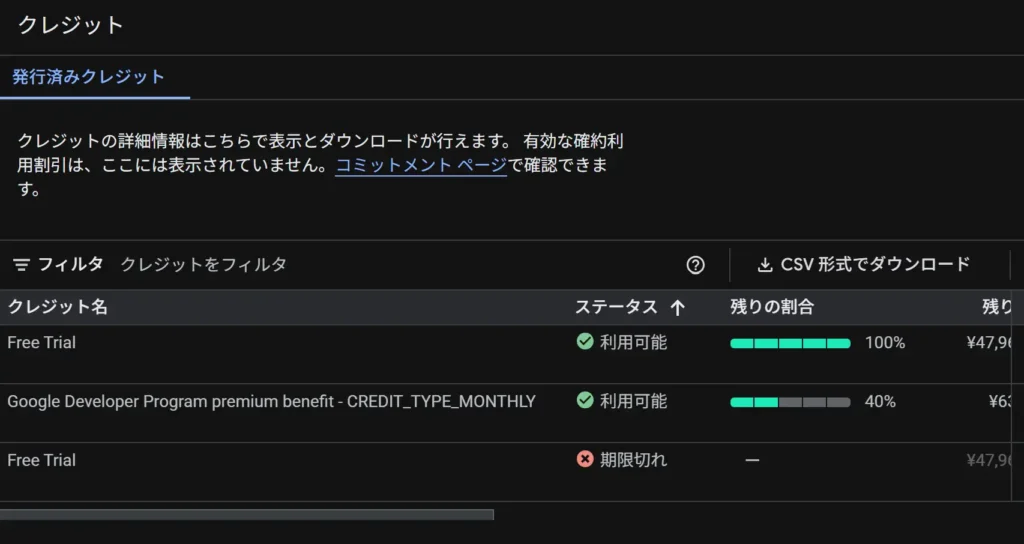The width and height of the screenshot is (1024, 544).
Task: Select the first Free Trial credit name
Action: (x=42, y=342)
